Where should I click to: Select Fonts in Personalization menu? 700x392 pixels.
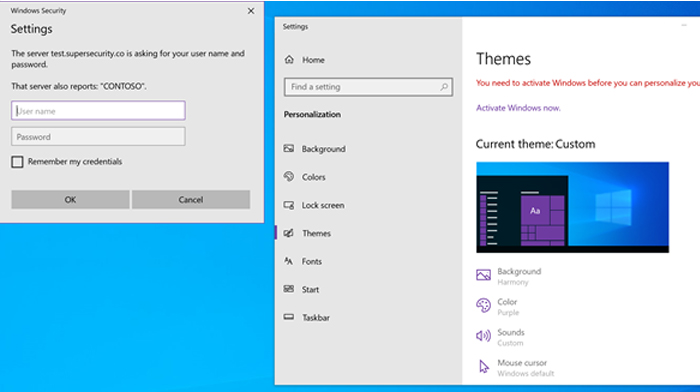(x=312, y=262)
